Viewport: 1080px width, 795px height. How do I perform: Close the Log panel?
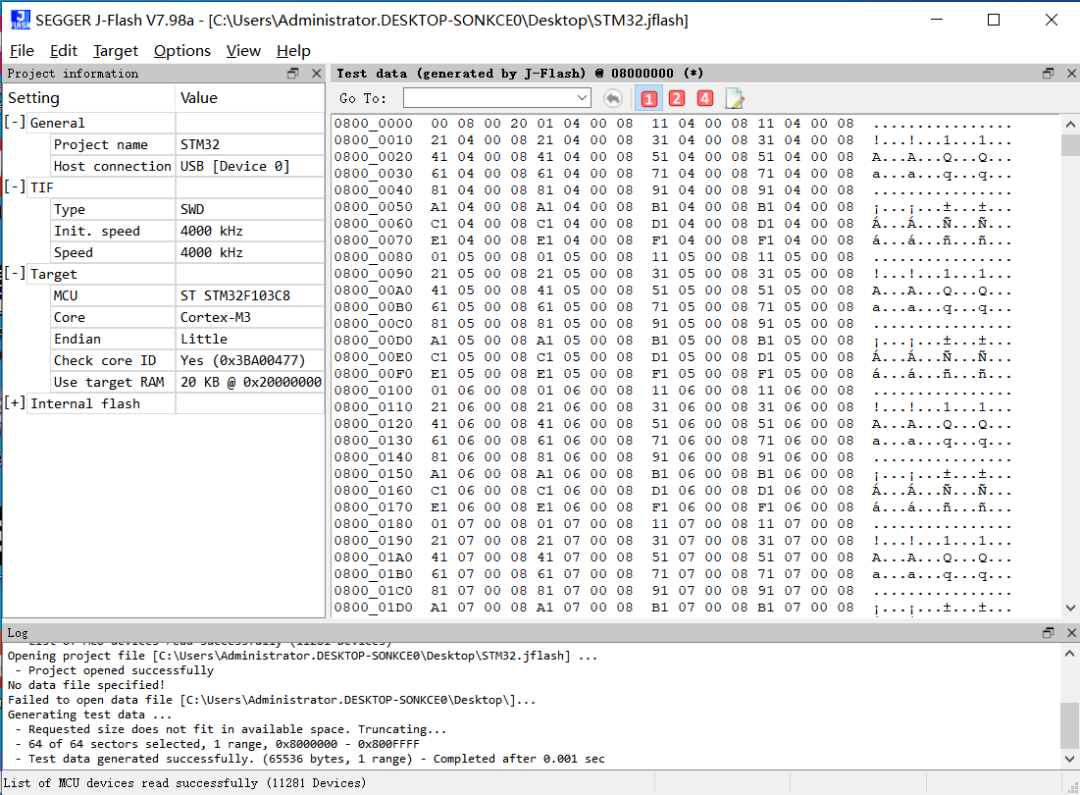pyautogui.click(x=1072, y=632)
